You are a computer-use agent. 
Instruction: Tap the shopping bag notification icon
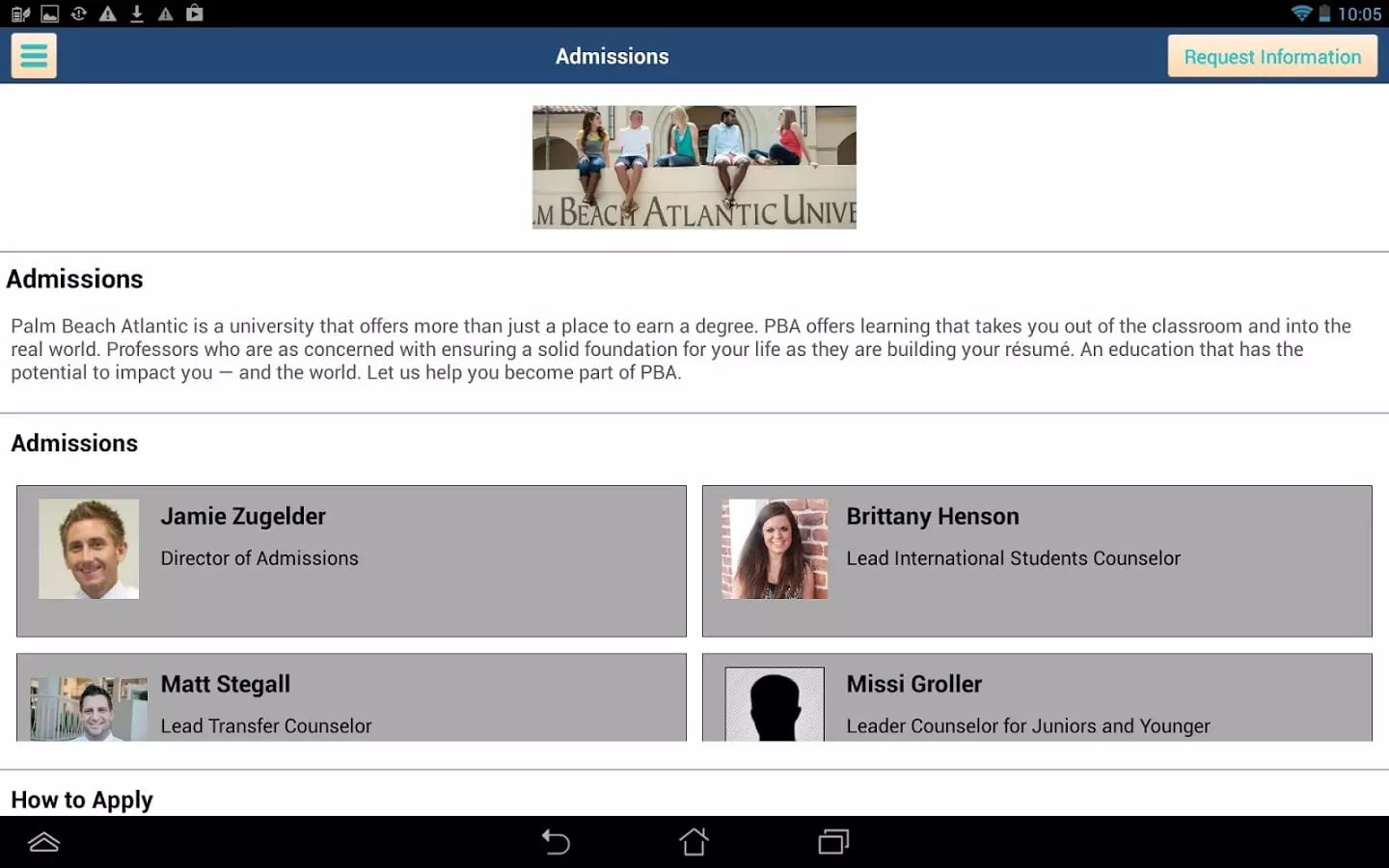click(x=195, y=13)
